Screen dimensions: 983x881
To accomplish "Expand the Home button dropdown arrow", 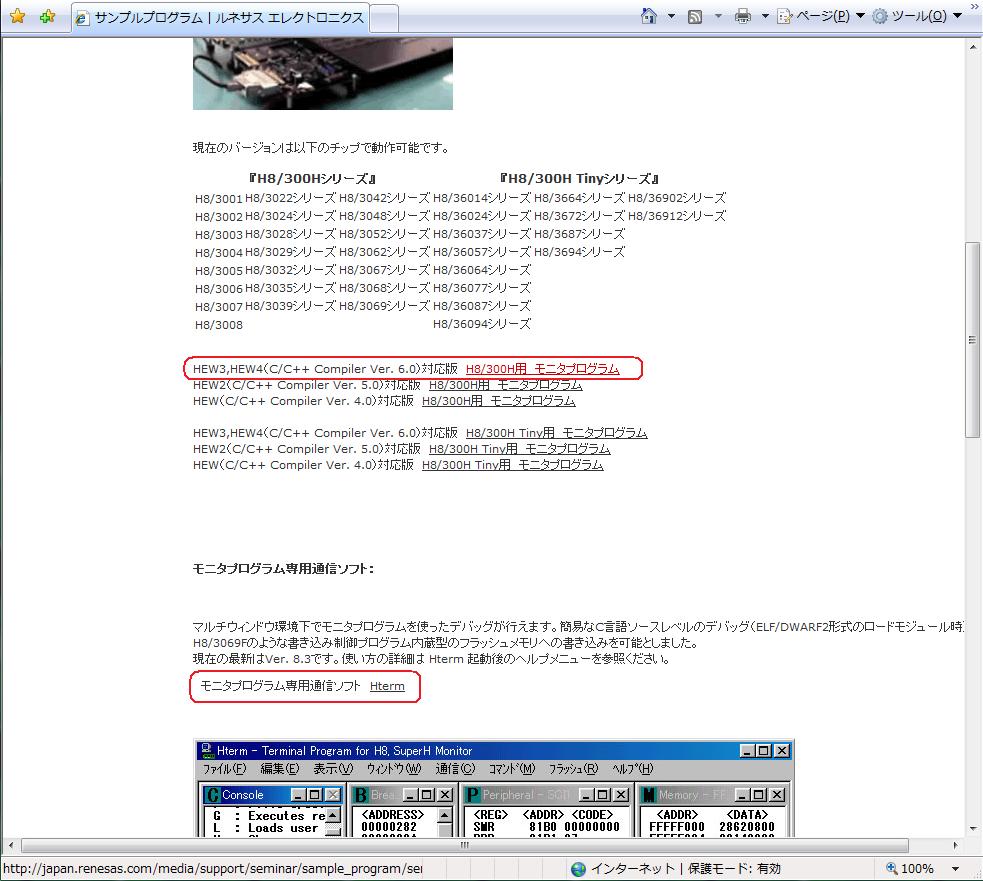I will pos(671,16).
